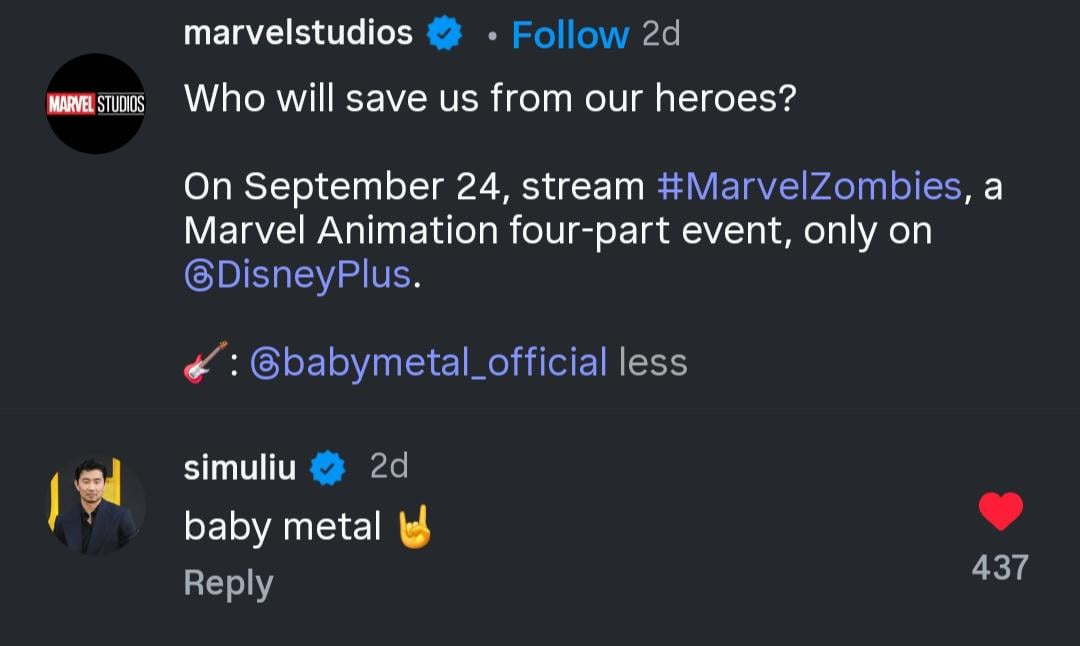The width and height of the screenshot is (1080, 646).
Task: Open the DisneyPlus mention
Action: click(x=313, y=275)
